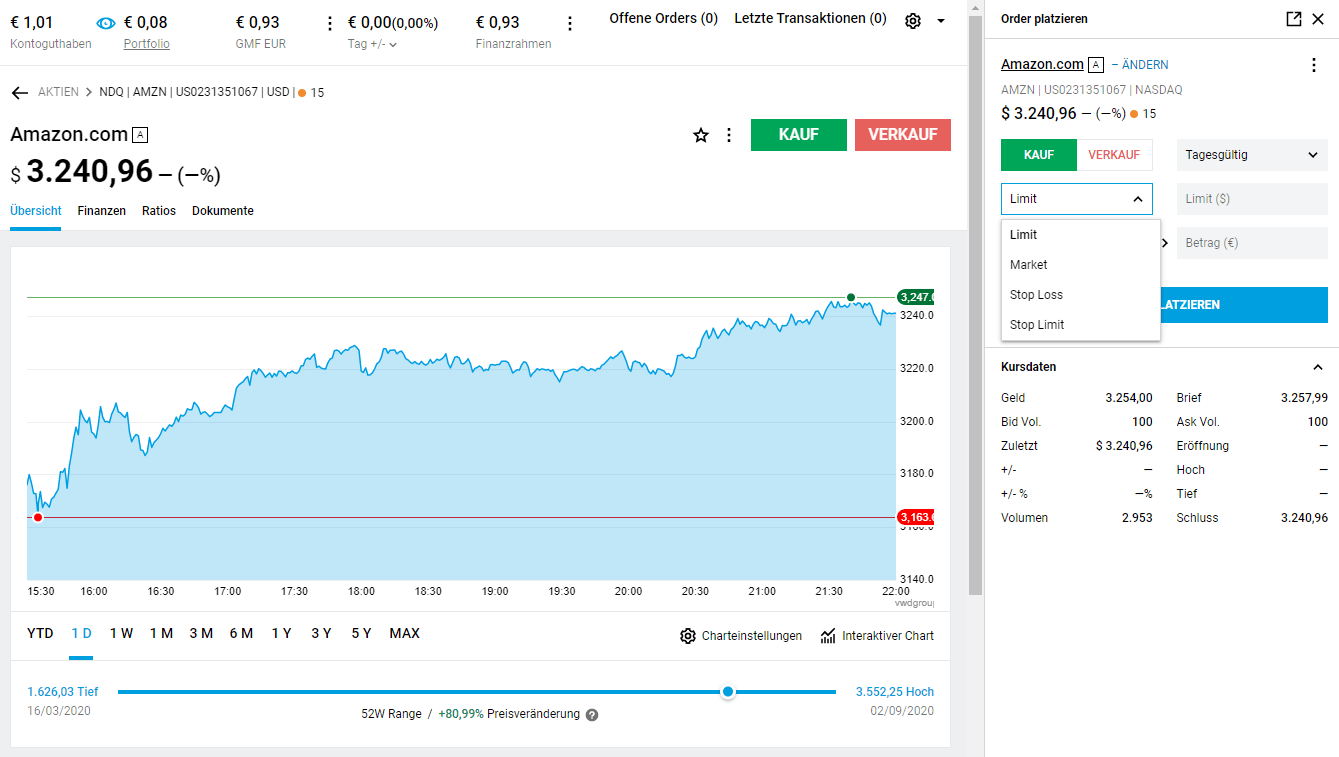The width and height of the screenshot is (1339, 757).
Task: Click the 3.552,25 Hoch label
Action: tap(895, 692)
